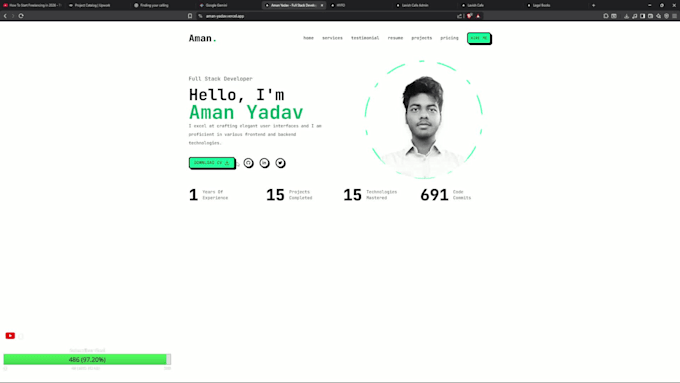Viewport: 680px width, 383px height.
Task: Click the 'Full Stack Developer' subtitle
Action: point(220,79)
